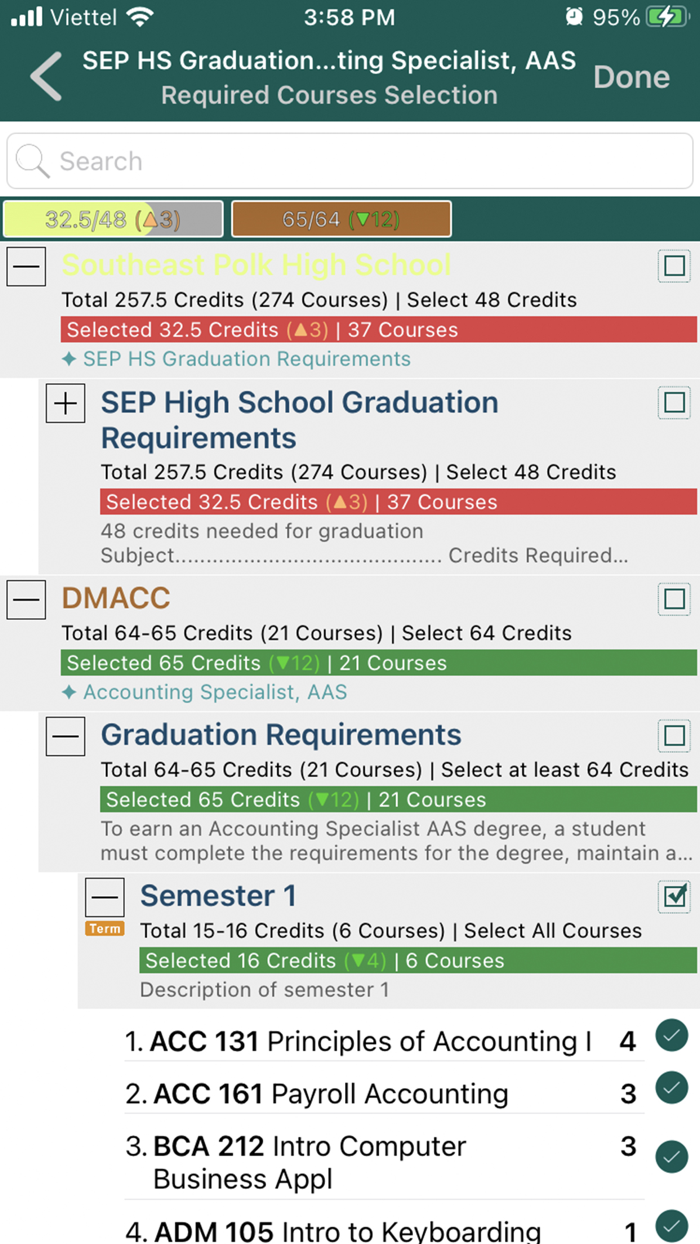Check the Southeast Polk High School selection box
Image resolution: width=700 pixels, height=1244 pixels.
pos(673,266)
